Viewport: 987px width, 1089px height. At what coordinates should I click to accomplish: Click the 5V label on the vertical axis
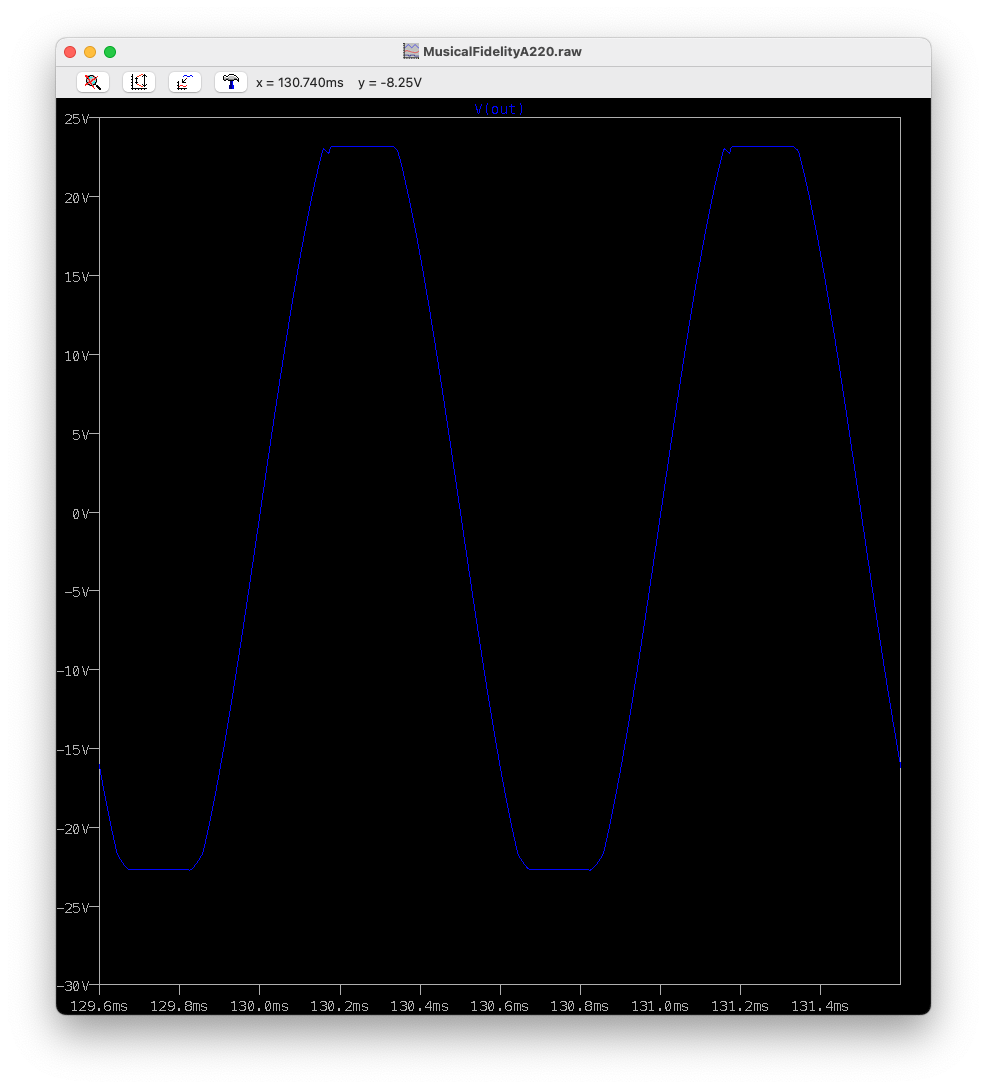point(81,435)
